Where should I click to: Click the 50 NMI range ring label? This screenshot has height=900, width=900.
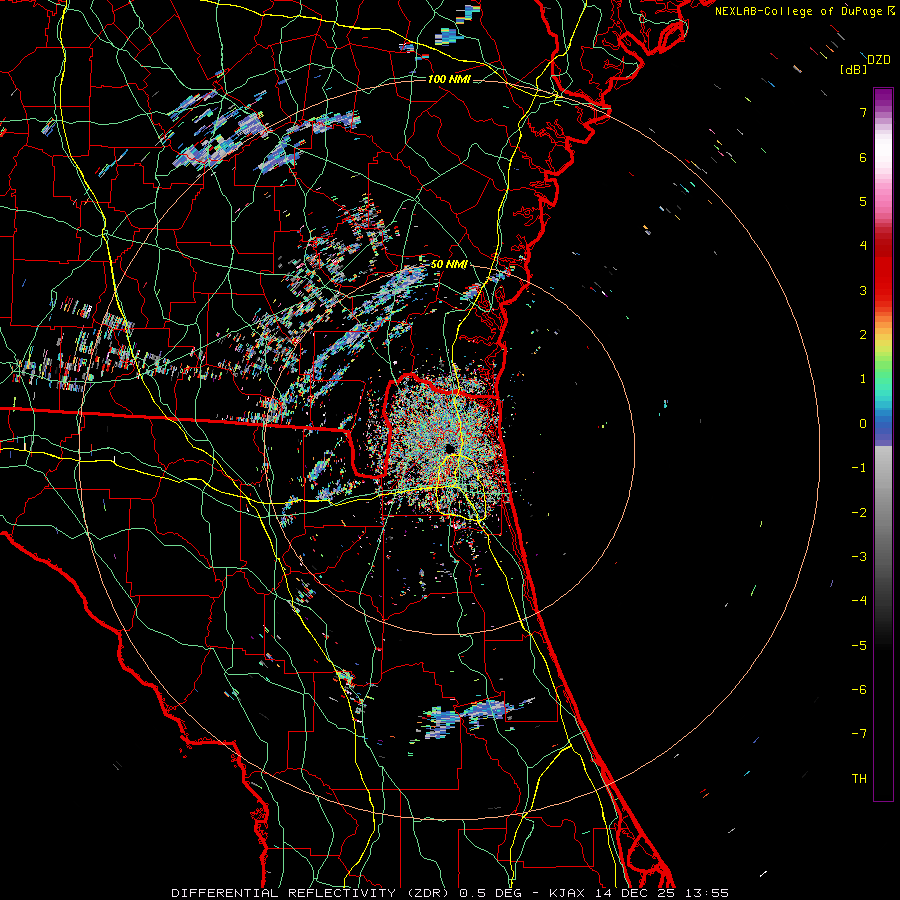click(x=449, y=264)
